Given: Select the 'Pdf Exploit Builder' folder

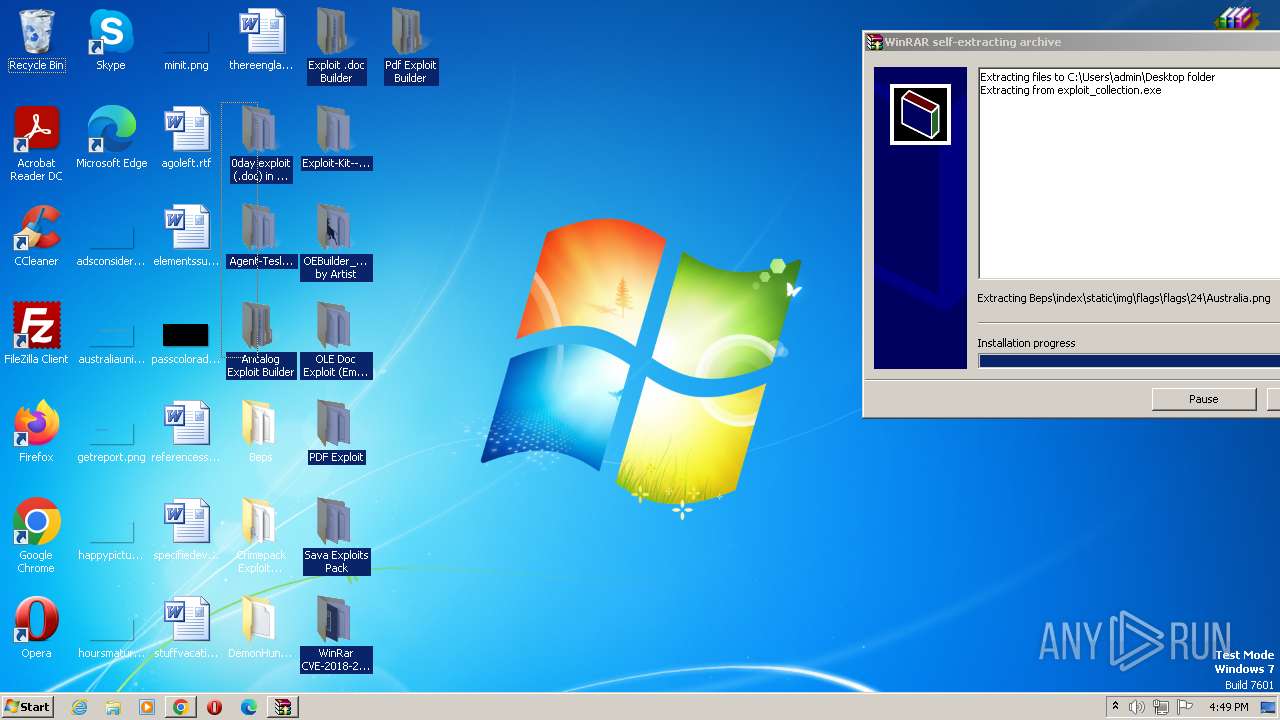Looking at the screenshot, I should pyautogui.click(x=410, y=46).
